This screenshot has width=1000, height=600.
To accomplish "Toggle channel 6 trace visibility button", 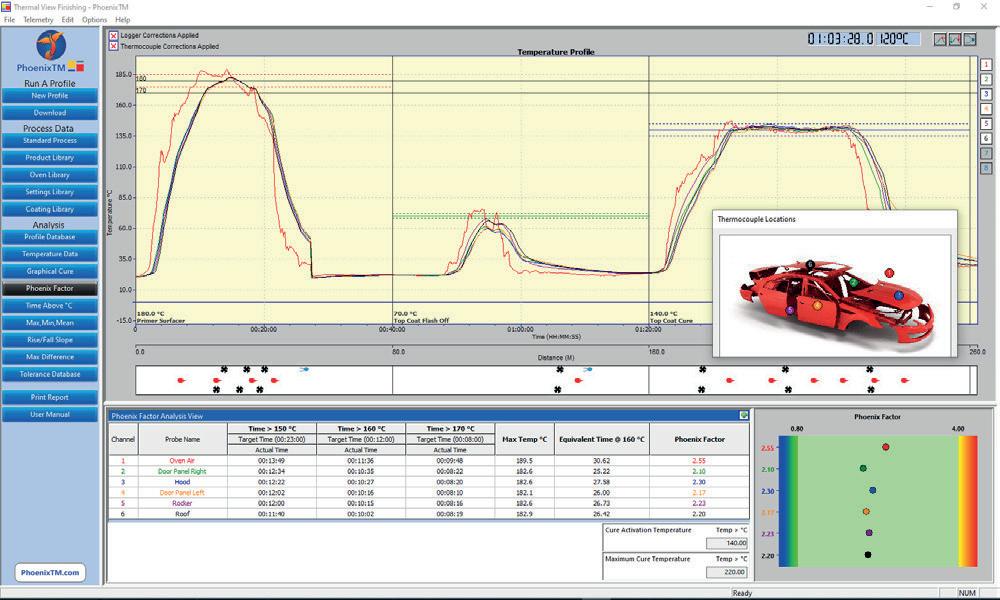I will [986, 138].
